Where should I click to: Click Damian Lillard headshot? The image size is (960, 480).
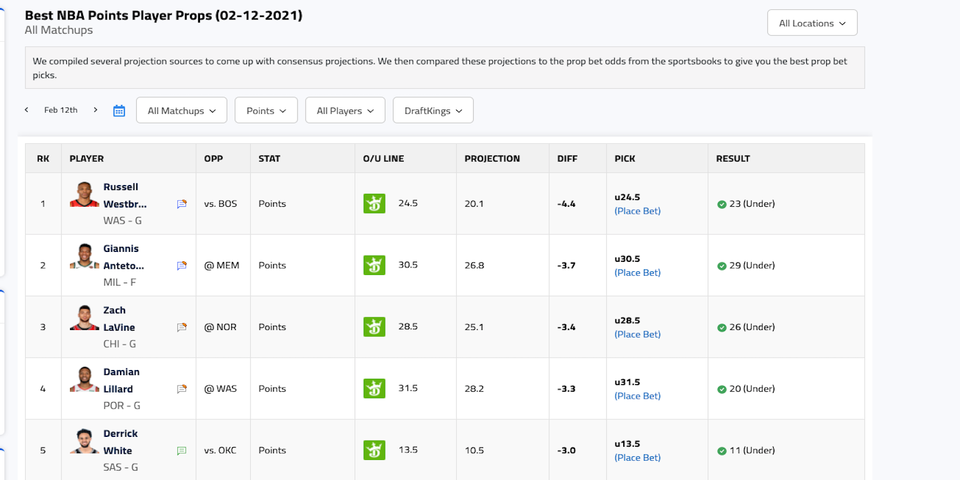coord(84,380)
